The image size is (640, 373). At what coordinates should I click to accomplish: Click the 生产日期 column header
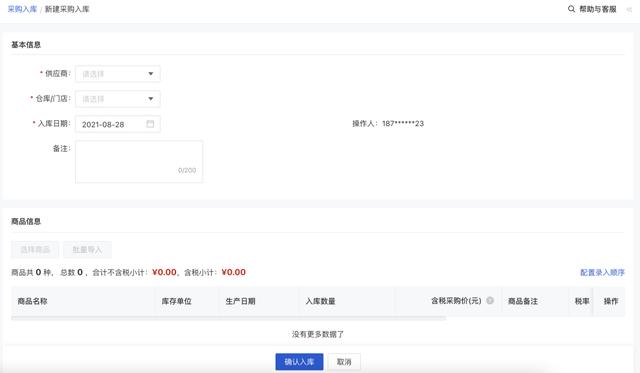pyautogui.click(x=240, y=301)
